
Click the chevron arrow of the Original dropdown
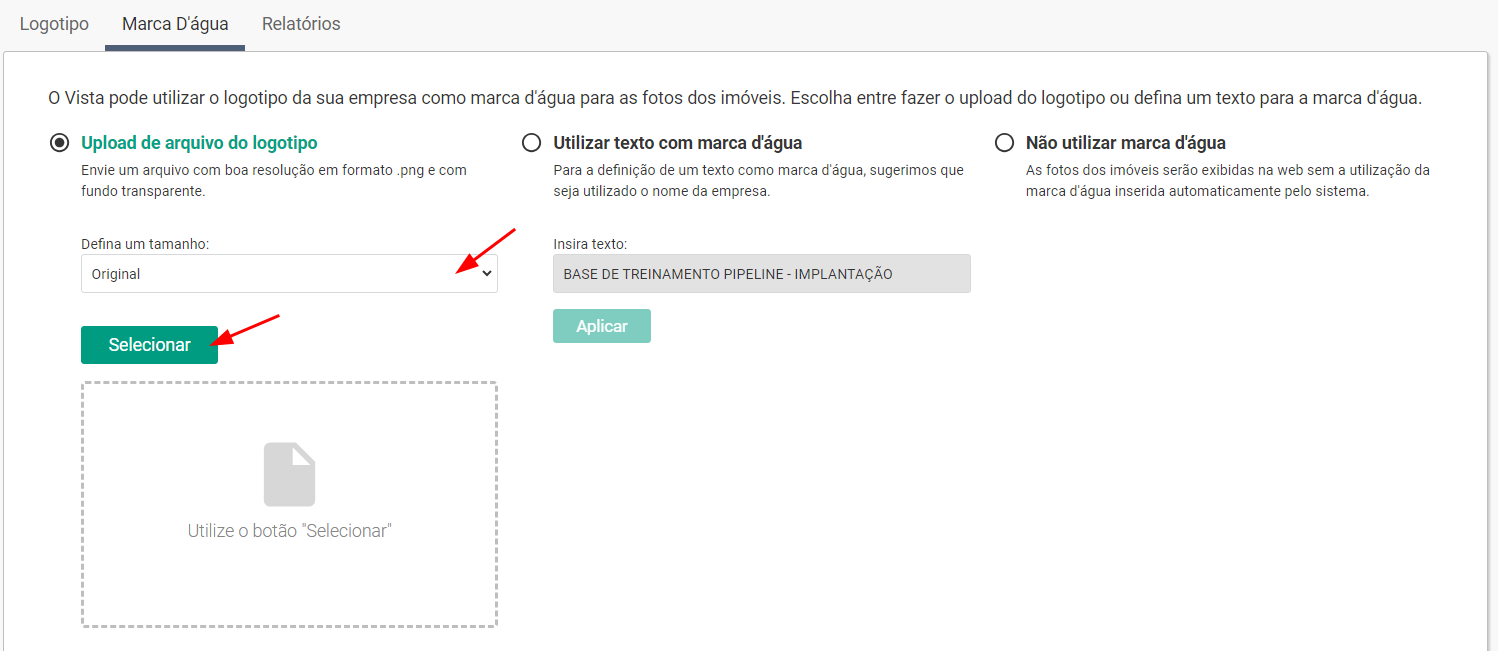[x=487, y=274]
